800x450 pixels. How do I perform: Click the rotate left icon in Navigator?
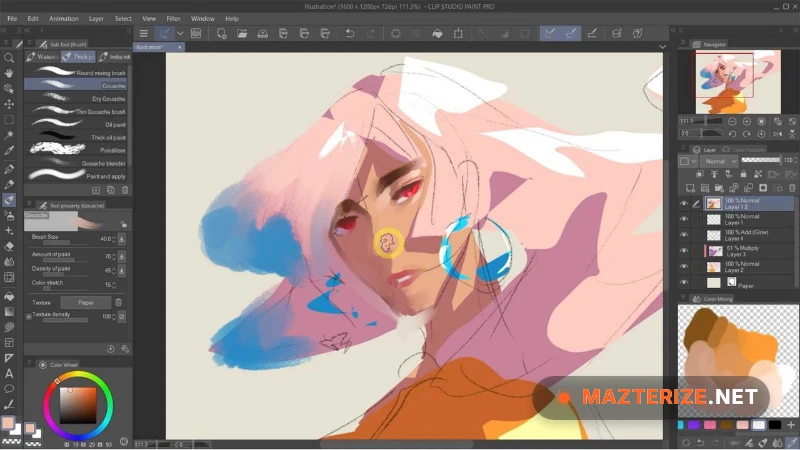click(x=732, y=134)
